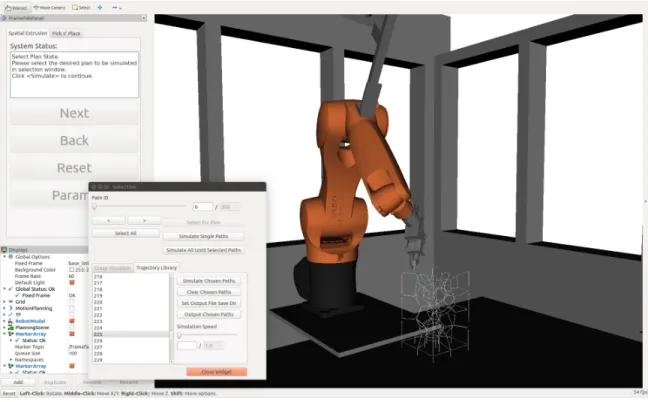Open the Grasp Visualizer tab

(112, 268)
